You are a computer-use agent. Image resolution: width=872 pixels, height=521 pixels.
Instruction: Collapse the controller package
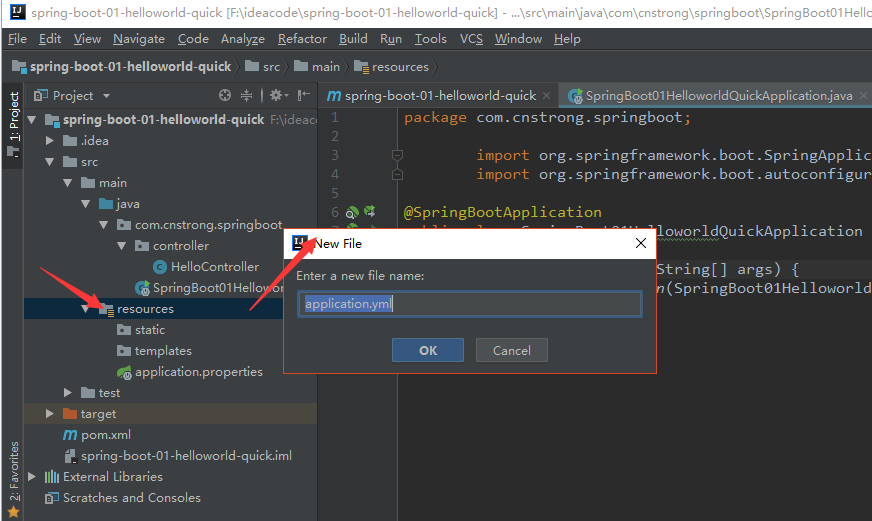(x=121, y=246)
